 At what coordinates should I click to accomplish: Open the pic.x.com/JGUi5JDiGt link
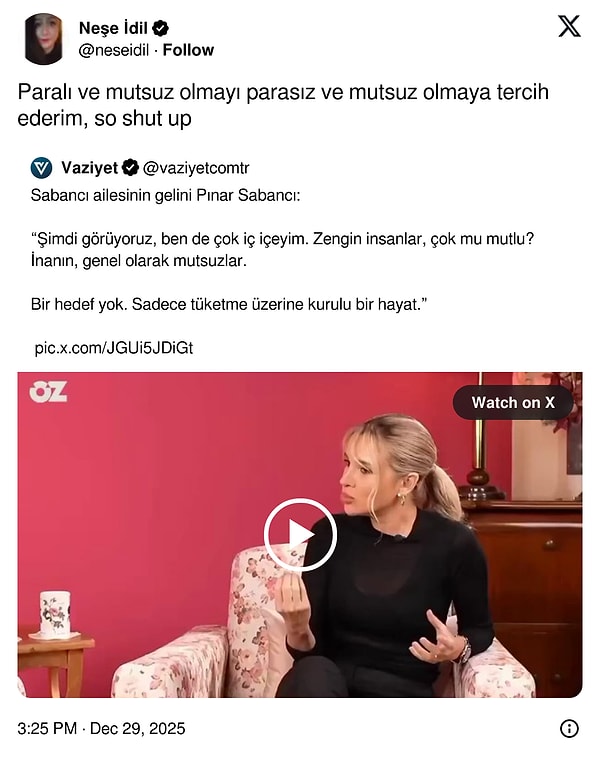point(114,348)
